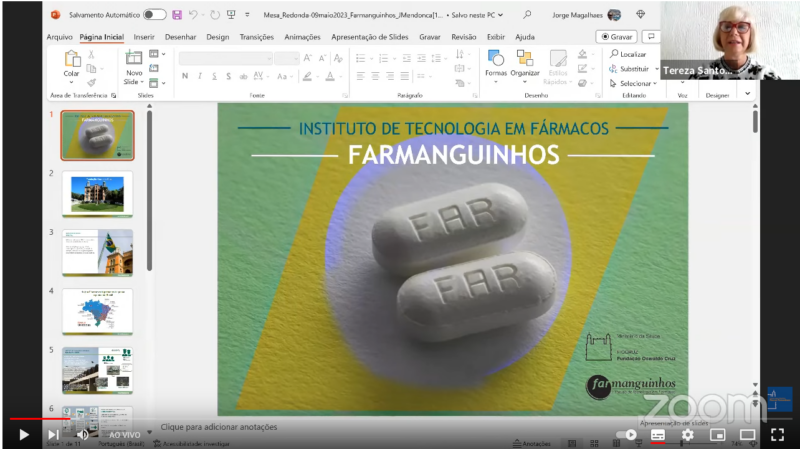Click the Gravar button
This screenshot has width=800, height=449.
click(x=616, y=37)
